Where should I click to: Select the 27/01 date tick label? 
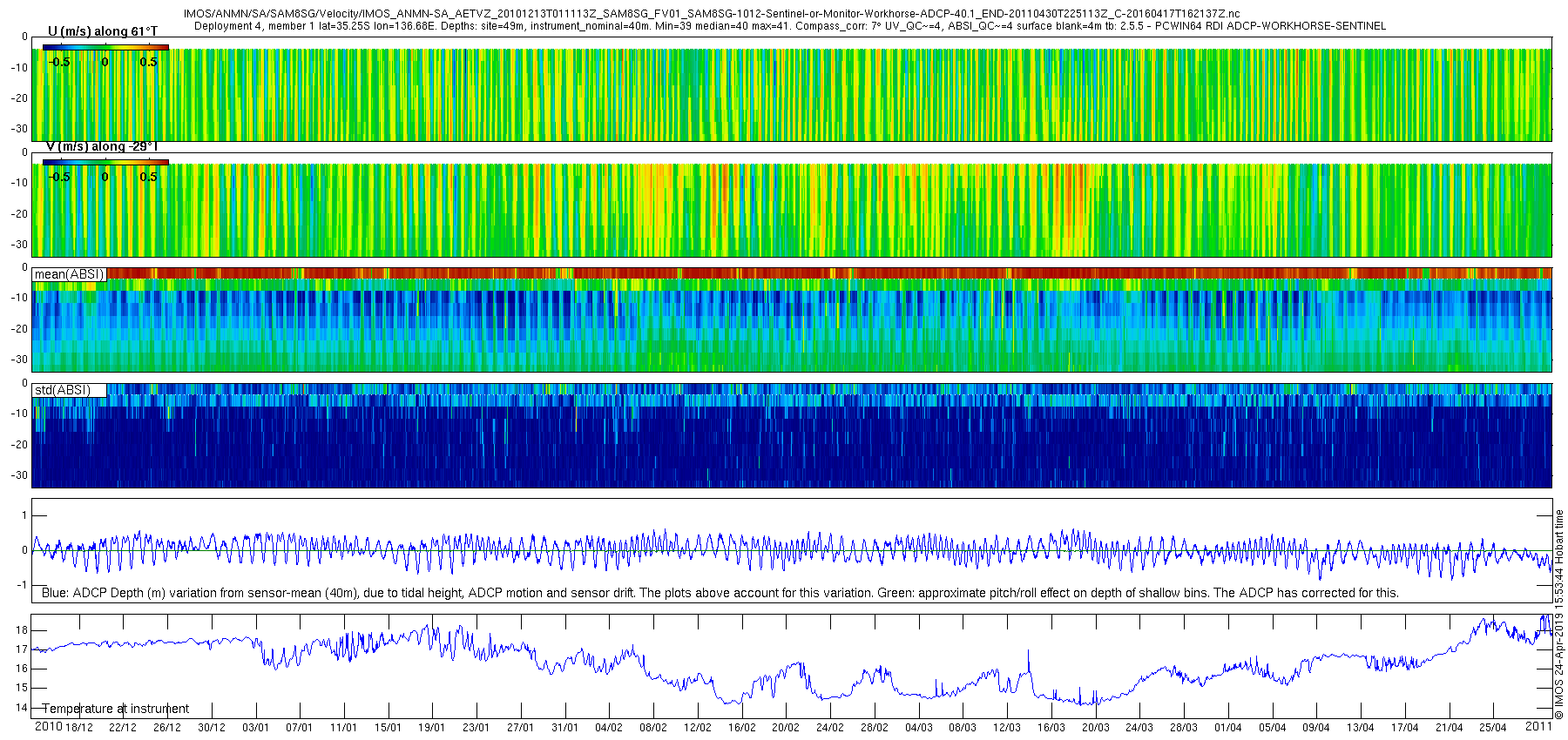tap(521, 728)
